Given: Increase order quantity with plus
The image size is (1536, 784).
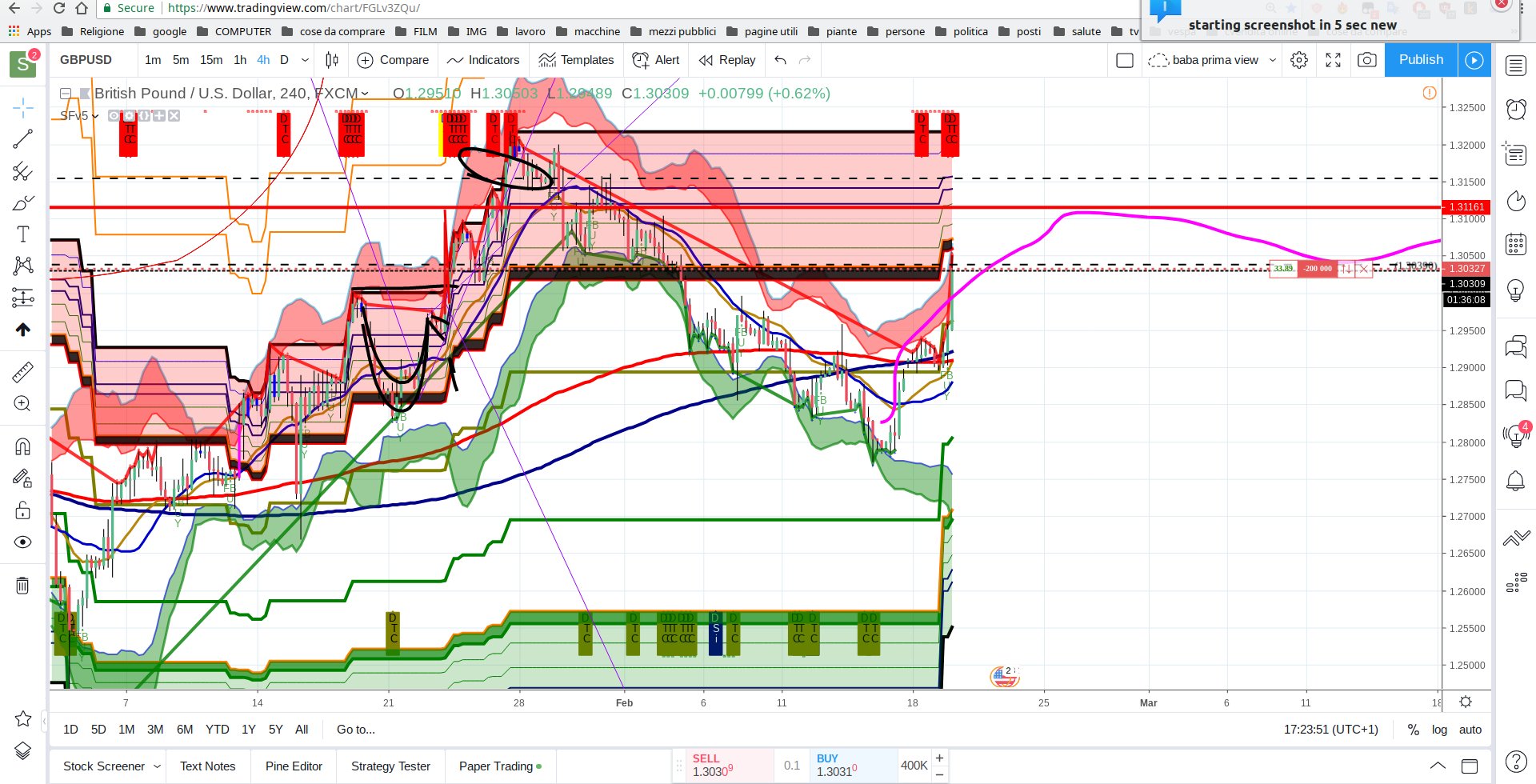Looking at the screenshot, I should (x=939, y=758).
